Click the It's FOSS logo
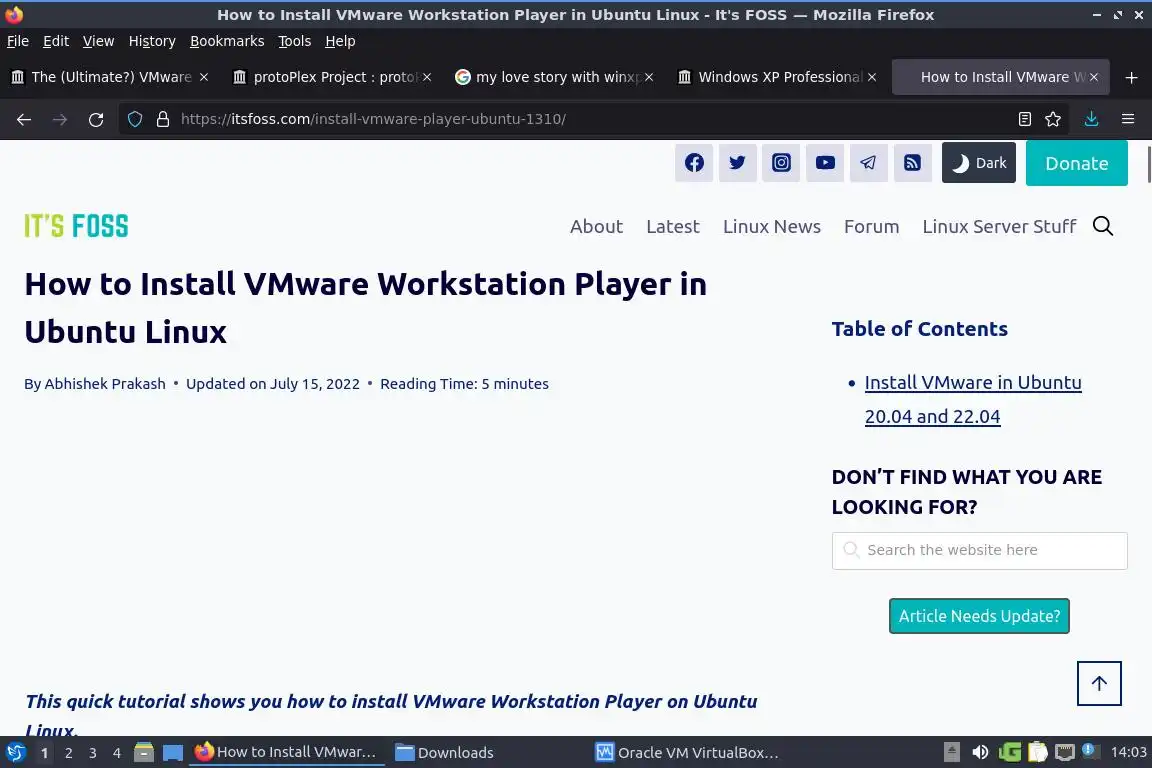1152x768 pixels. (76, 226)
